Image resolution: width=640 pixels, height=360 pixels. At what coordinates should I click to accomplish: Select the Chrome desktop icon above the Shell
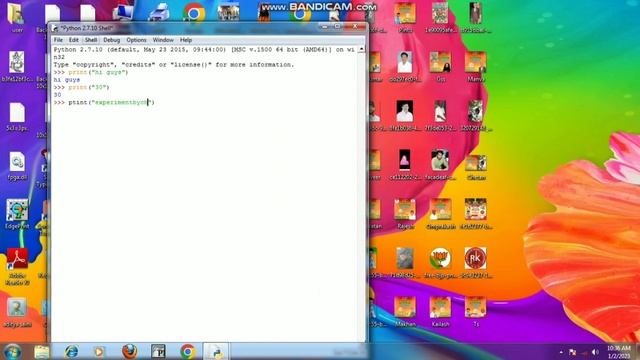coord(194,13)
